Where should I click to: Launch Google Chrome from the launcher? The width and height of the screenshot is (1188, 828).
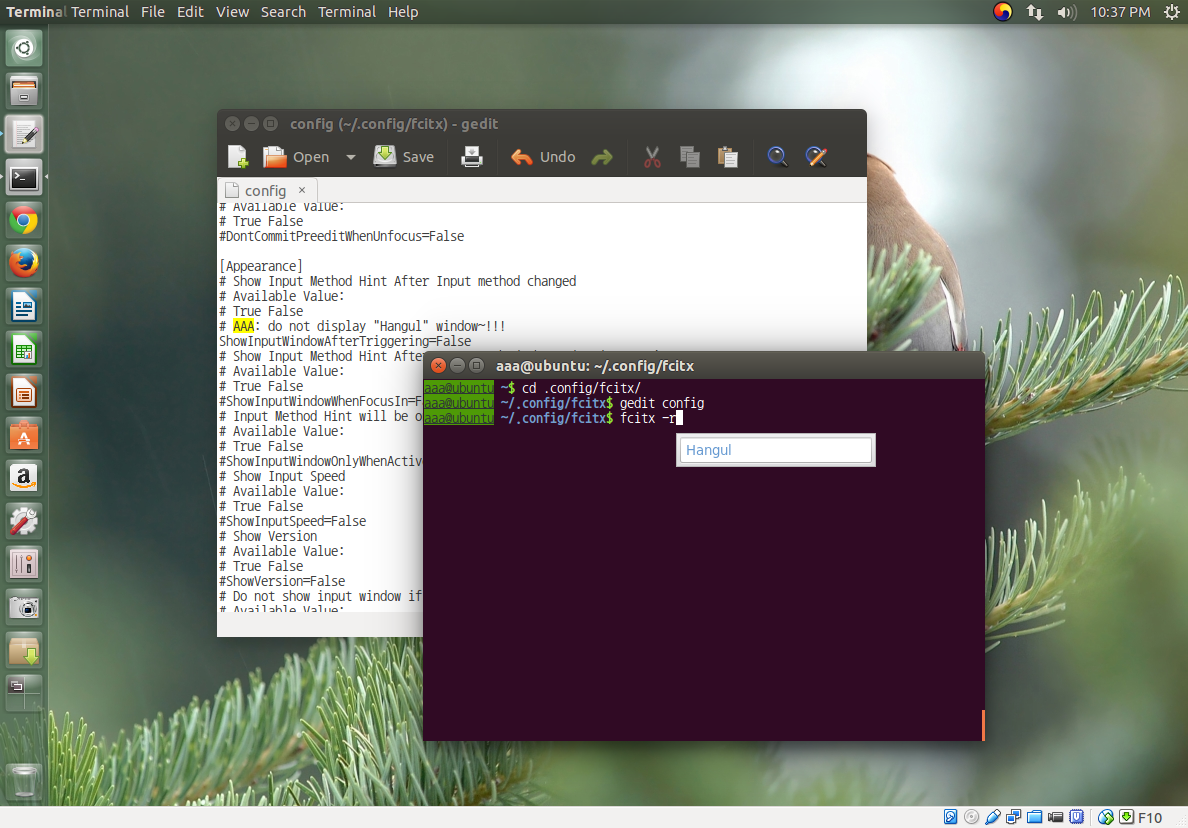click(23, 221)
